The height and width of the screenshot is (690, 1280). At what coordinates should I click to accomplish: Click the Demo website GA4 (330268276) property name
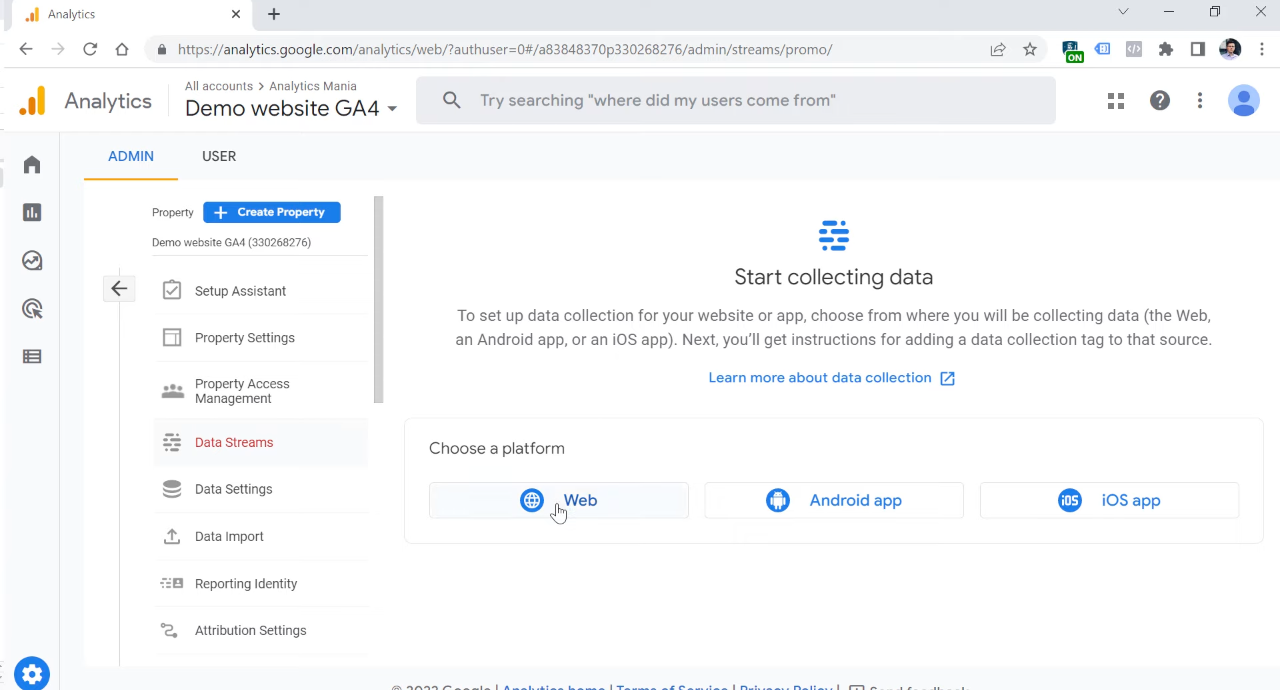(x=231, y=242)
